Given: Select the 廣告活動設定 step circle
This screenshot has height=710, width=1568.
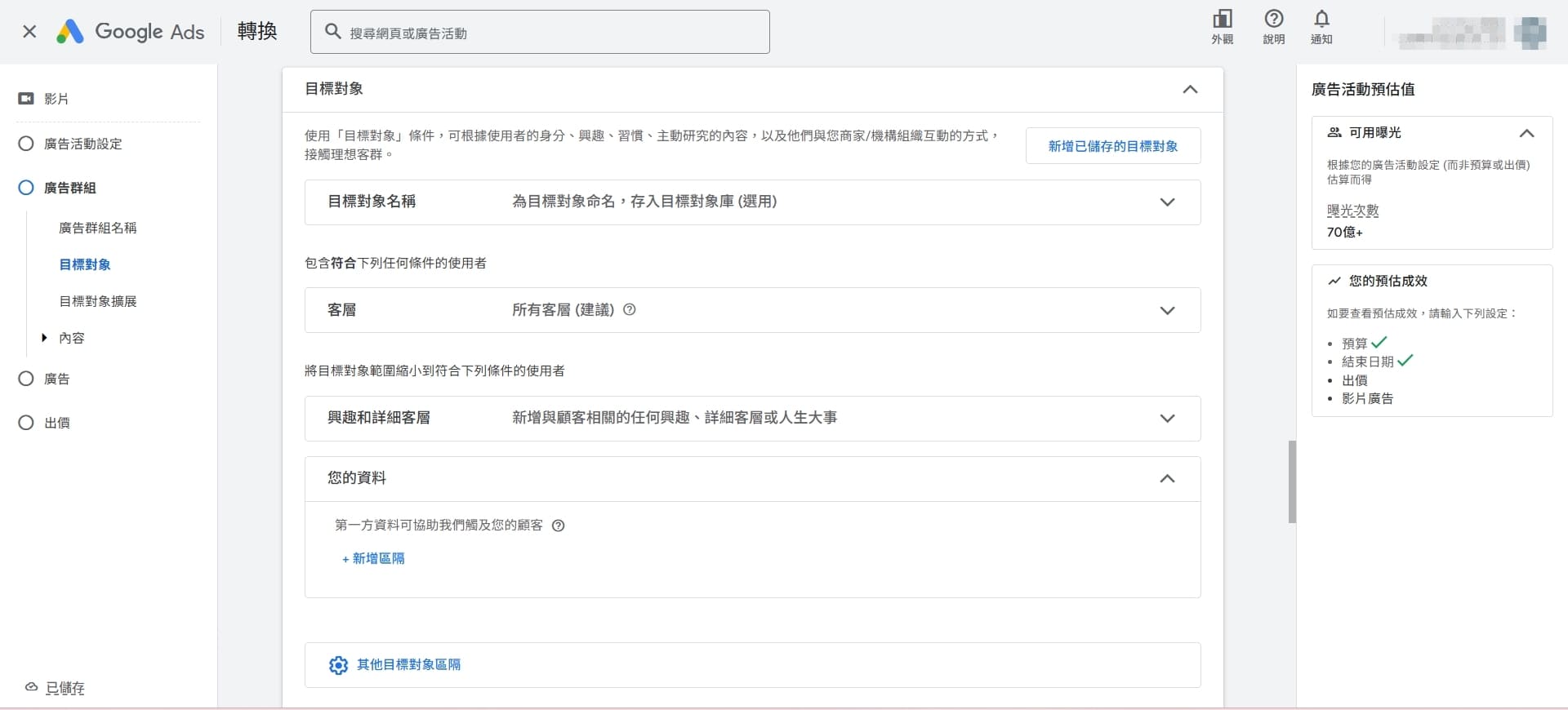Looking at the screenshot, I should (x=26, y=144).
